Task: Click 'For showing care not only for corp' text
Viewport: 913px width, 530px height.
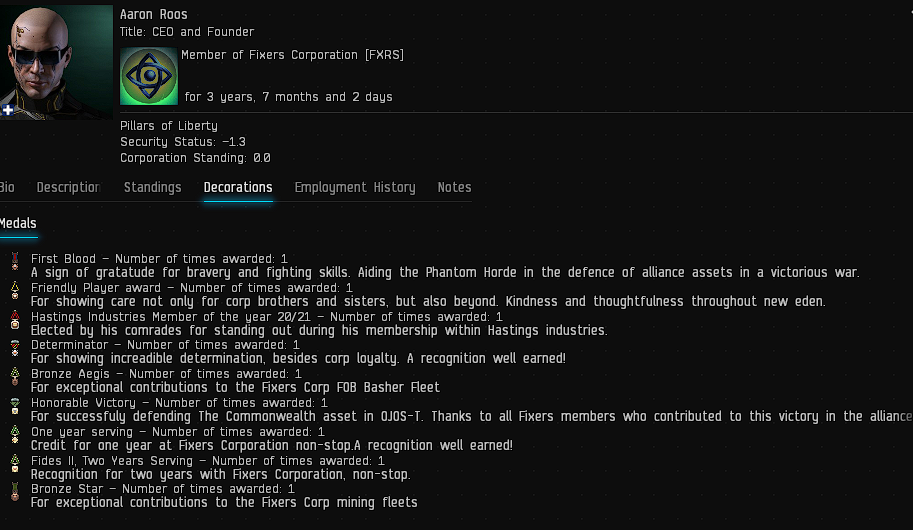Action: coord(428,302)
